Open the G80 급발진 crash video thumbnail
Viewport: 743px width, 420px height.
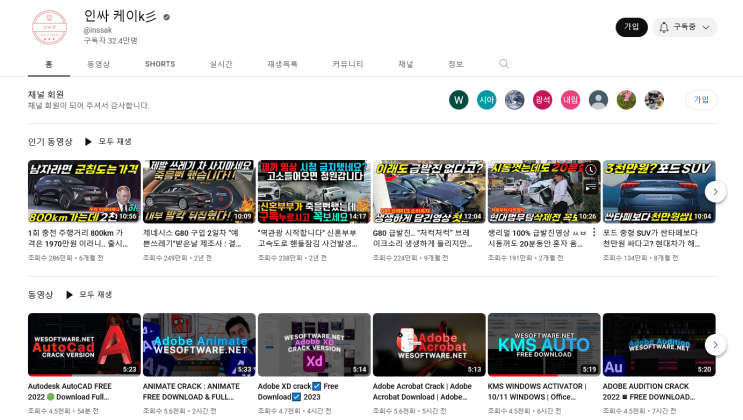(429, 192)
